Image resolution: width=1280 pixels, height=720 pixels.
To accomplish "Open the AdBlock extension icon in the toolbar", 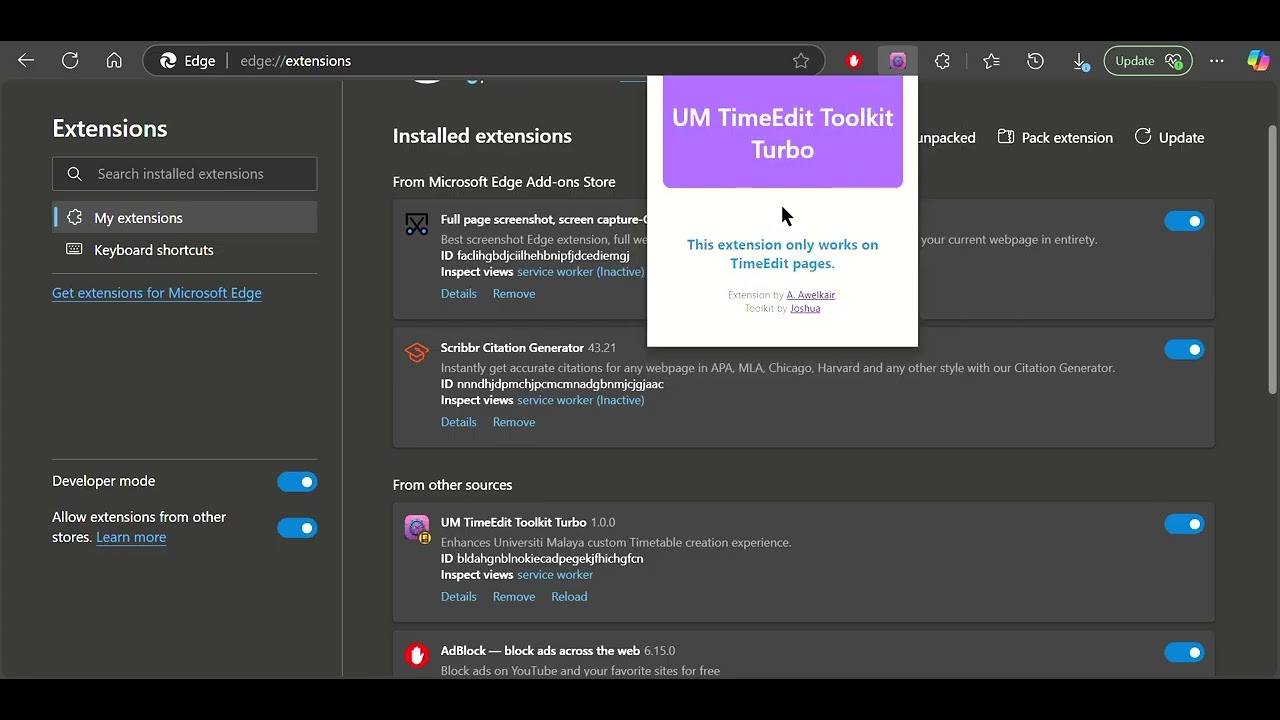I will click(854, 61).
